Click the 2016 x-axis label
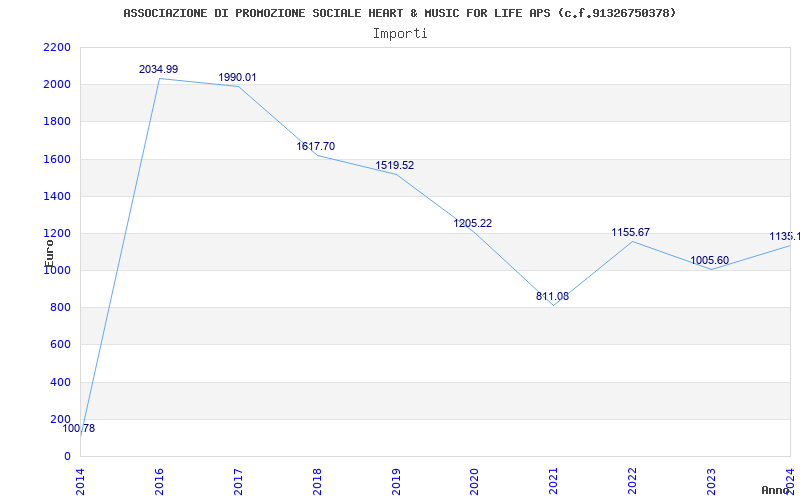 point(159,482)
